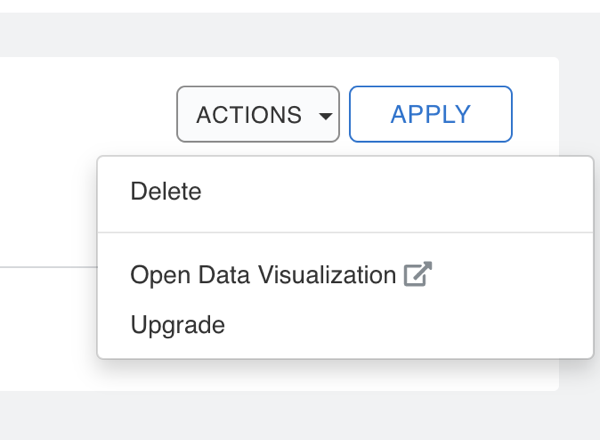Image resolution: width=600 pixels, height=440 pixels.
Task: Click the Delete menu item text
Action: [166, 192]
